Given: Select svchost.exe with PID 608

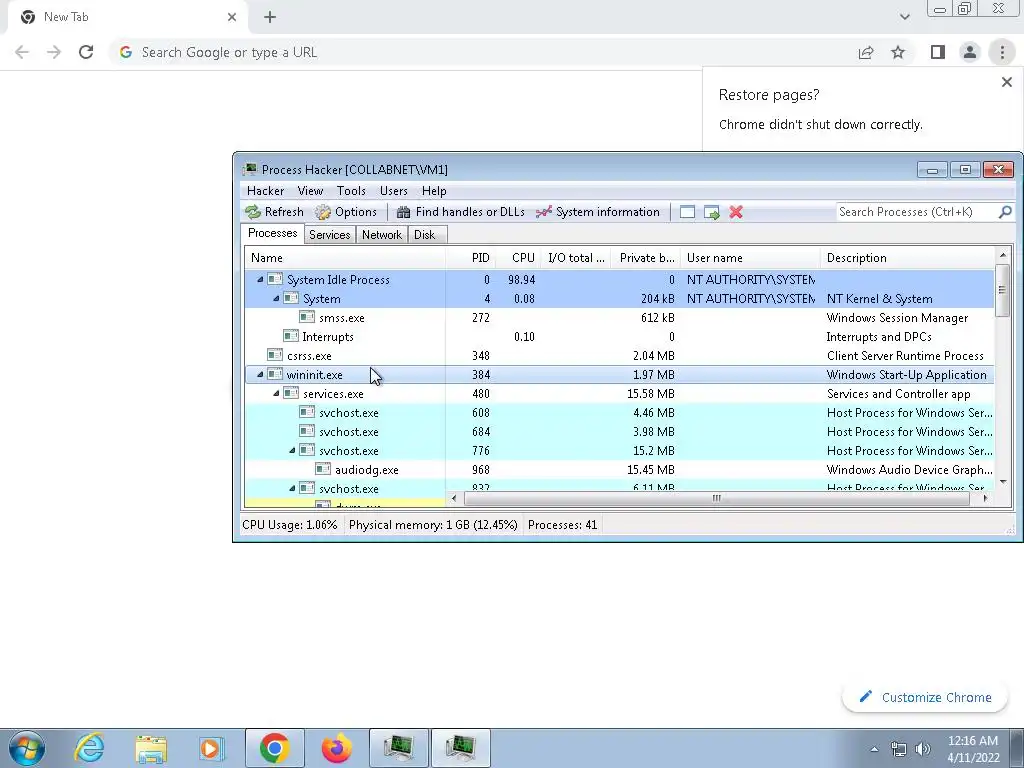Looking at the screenshot, I should [619, 413].
